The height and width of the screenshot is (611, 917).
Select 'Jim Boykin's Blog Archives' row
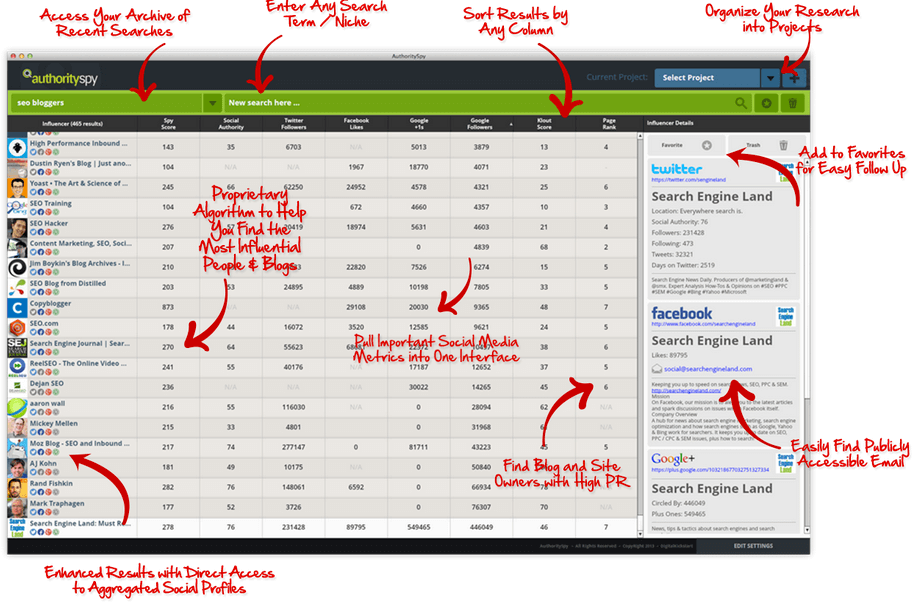click(x=322, y=267)
